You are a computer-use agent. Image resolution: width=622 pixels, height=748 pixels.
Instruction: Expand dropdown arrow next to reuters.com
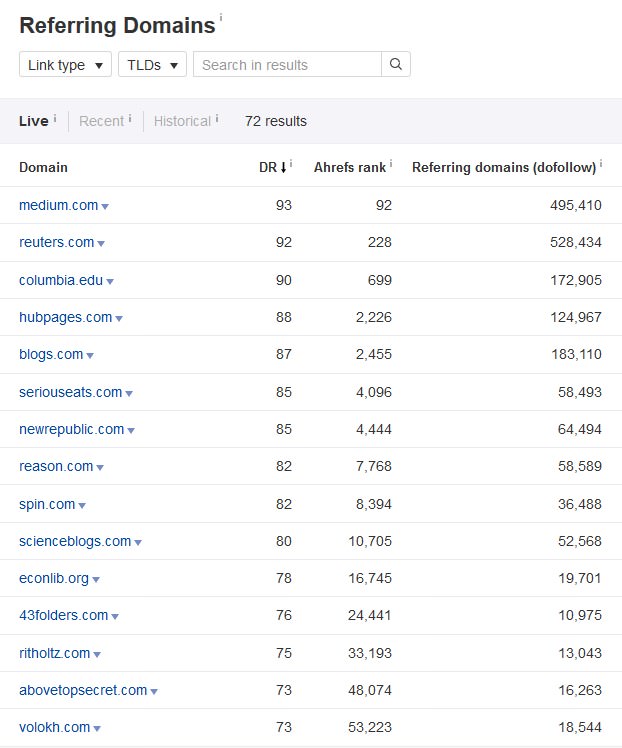click(x=101, y=244)
